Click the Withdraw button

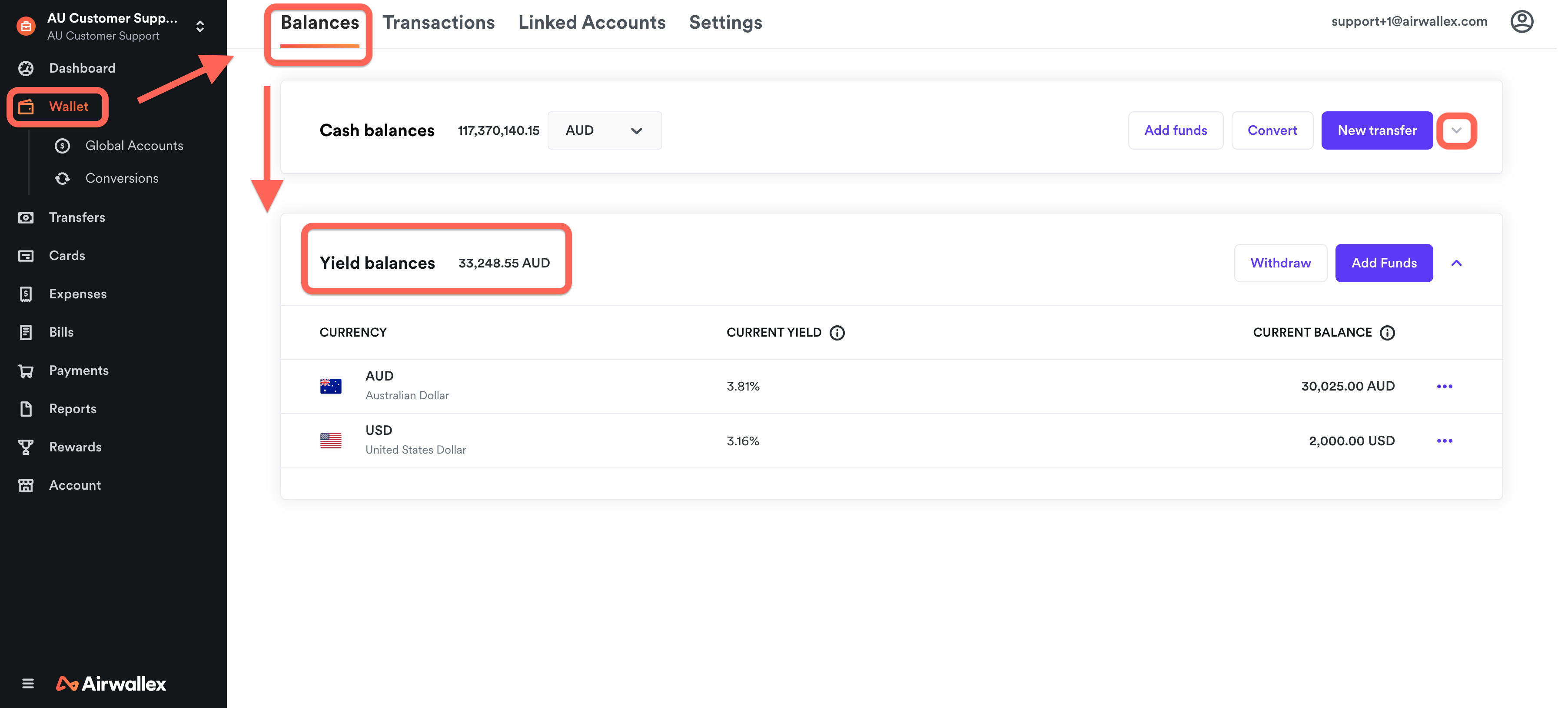1281,262
